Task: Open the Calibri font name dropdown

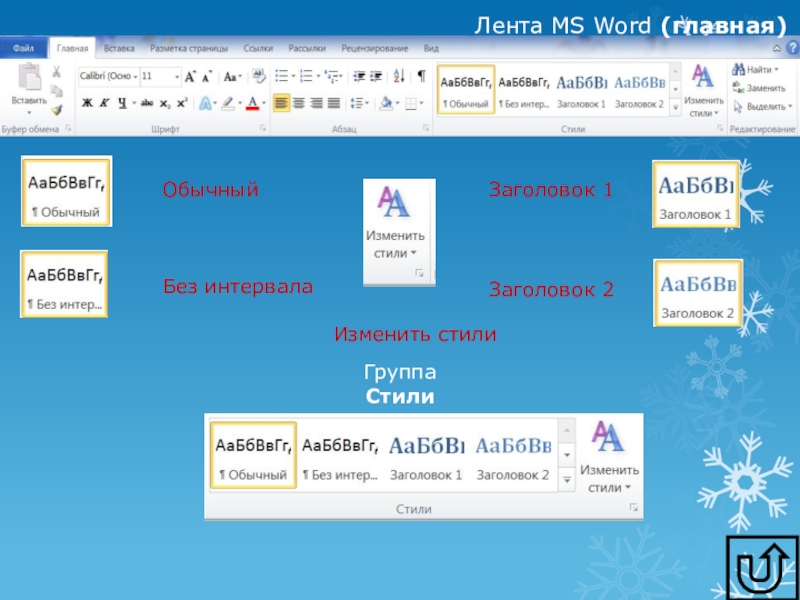Action: click(x=136, y=77)
